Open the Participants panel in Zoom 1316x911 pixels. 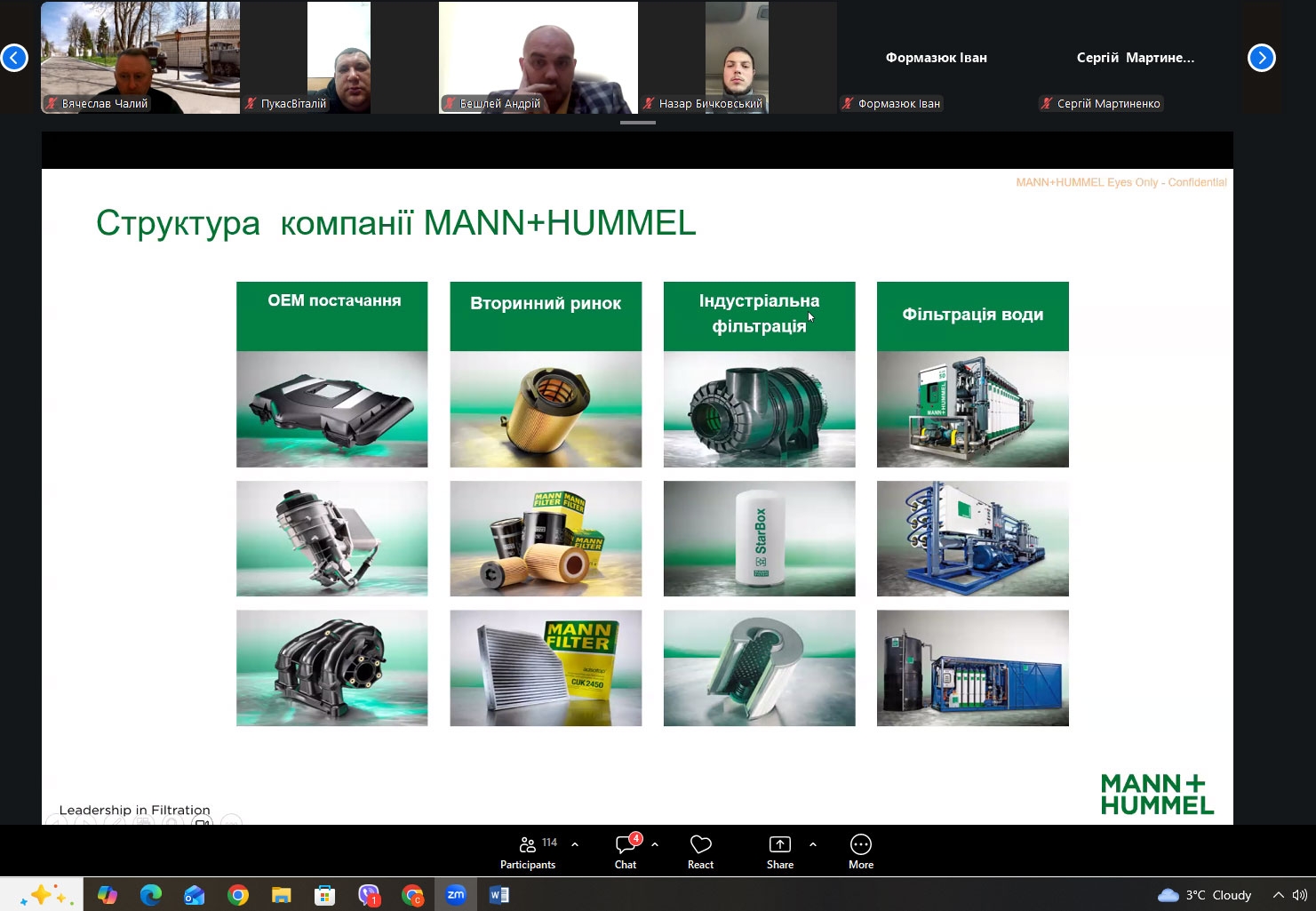[528, 851]
